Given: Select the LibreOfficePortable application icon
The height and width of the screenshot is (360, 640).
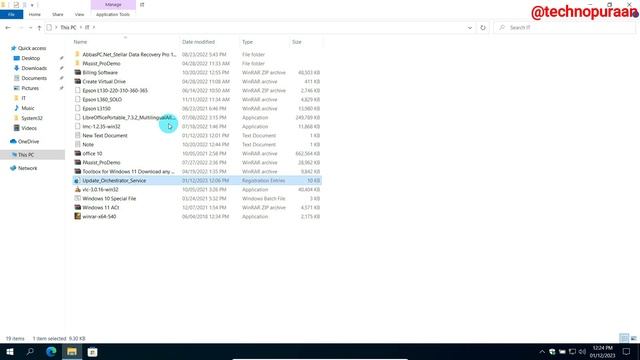Looking at the screenshot, I should 78,117.
